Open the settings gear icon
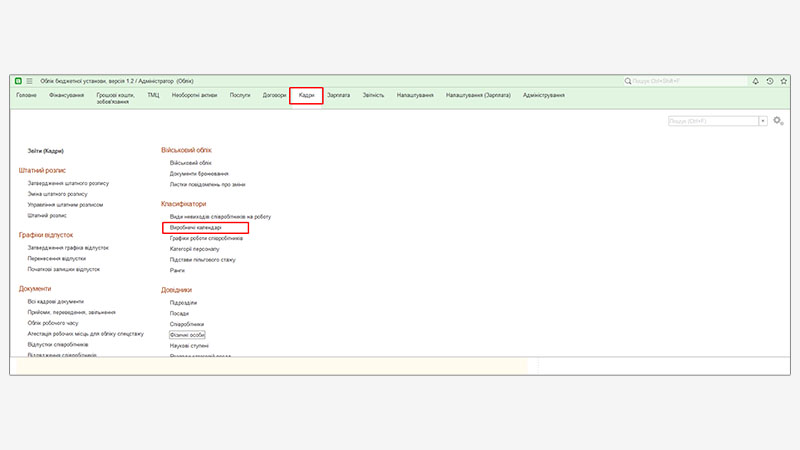800x450 pixels. 777,121
